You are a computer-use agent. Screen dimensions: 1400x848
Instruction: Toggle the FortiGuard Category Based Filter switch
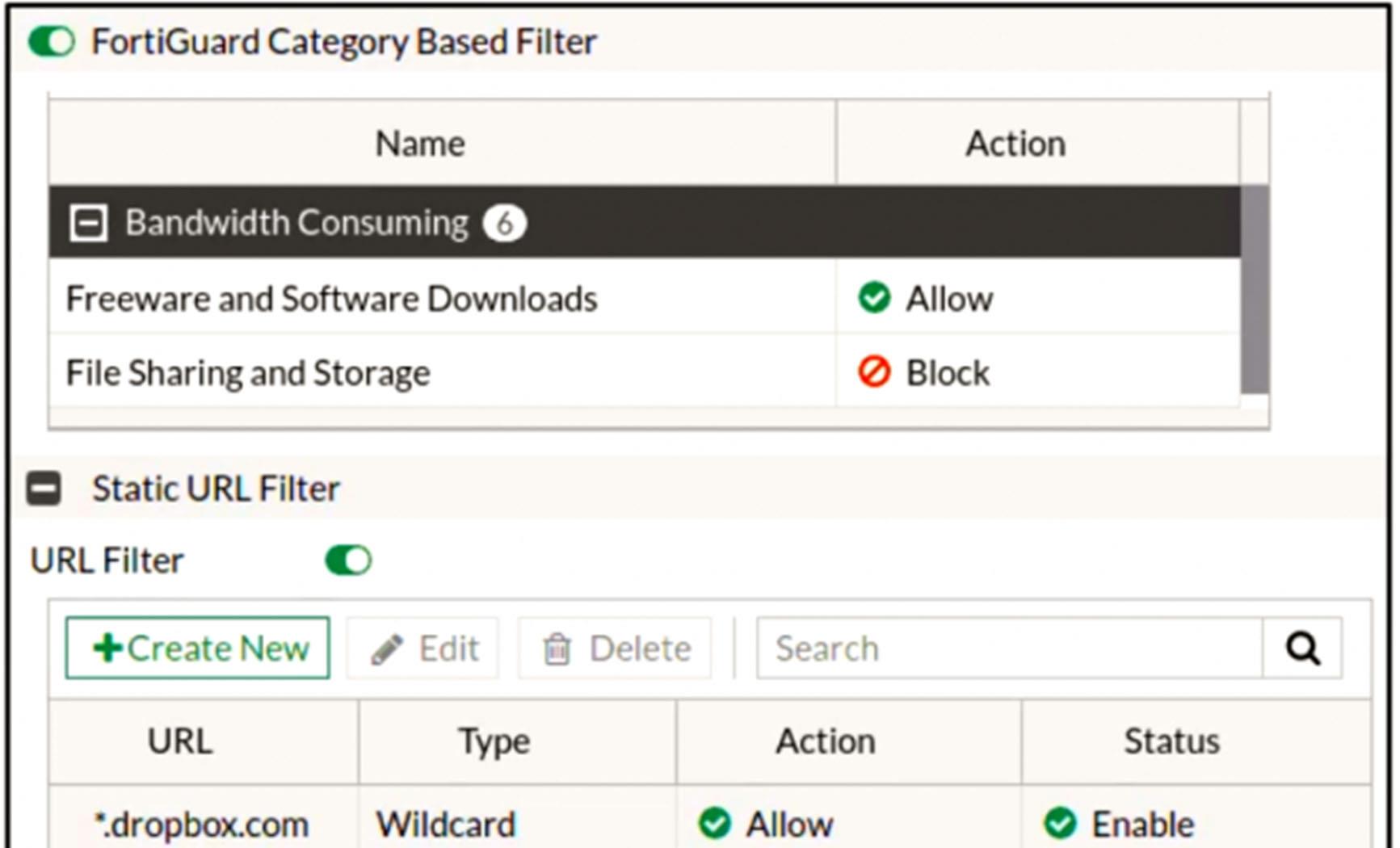coord(51,42)
